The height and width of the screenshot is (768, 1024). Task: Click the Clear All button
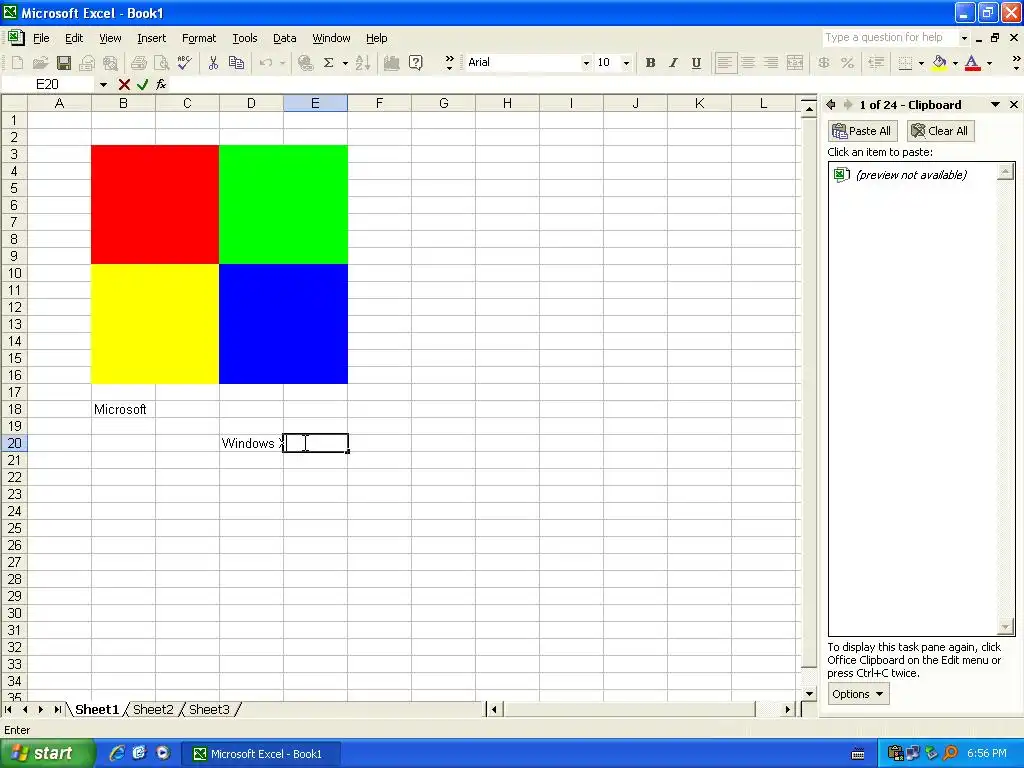tap(940, 131)
